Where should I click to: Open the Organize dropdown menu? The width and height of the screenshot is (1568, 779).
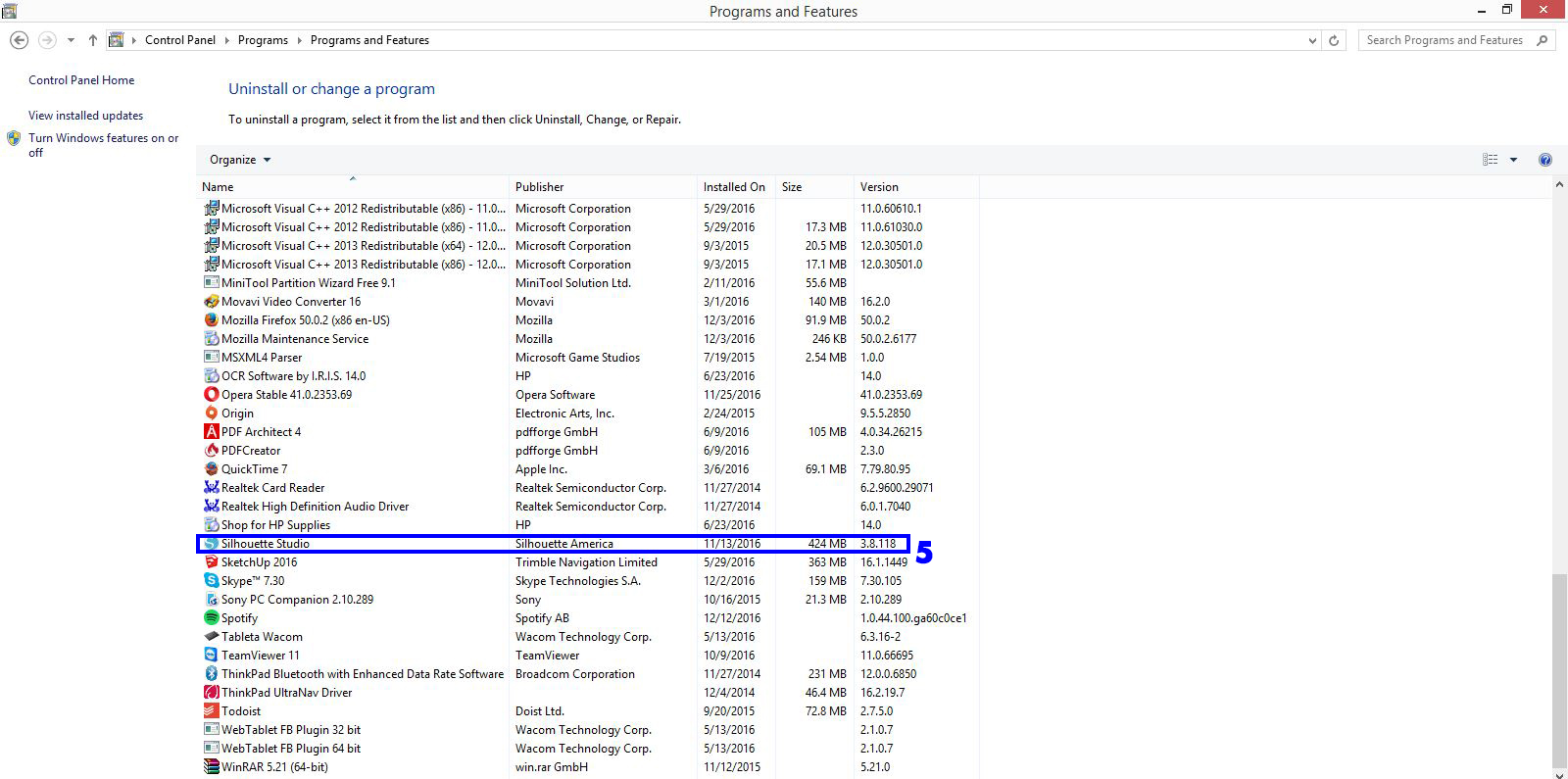(240, 160)
